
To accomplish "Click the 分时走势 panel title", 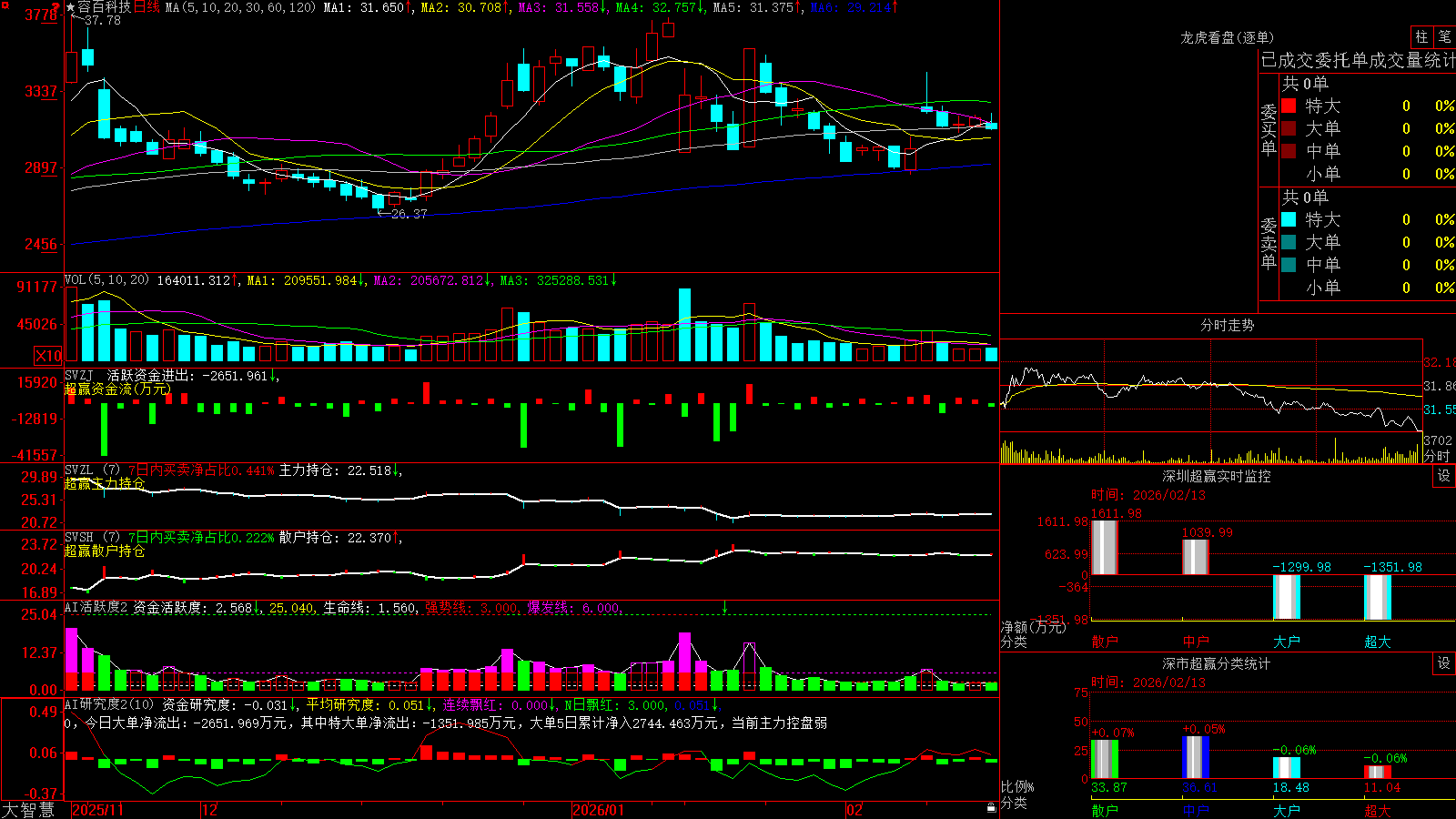I will (1227, 325).
